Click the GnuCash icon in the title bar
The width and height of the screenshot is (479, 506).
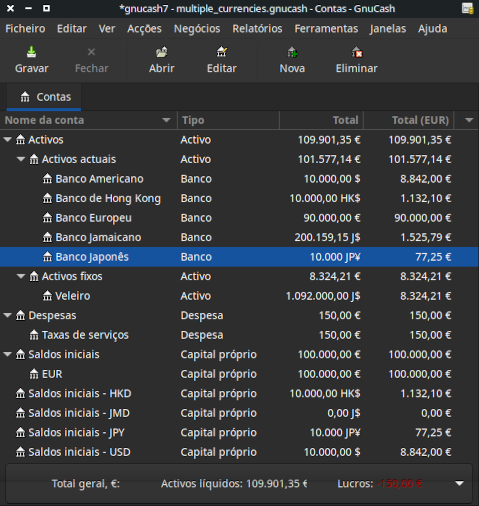[x=467, y=8]
